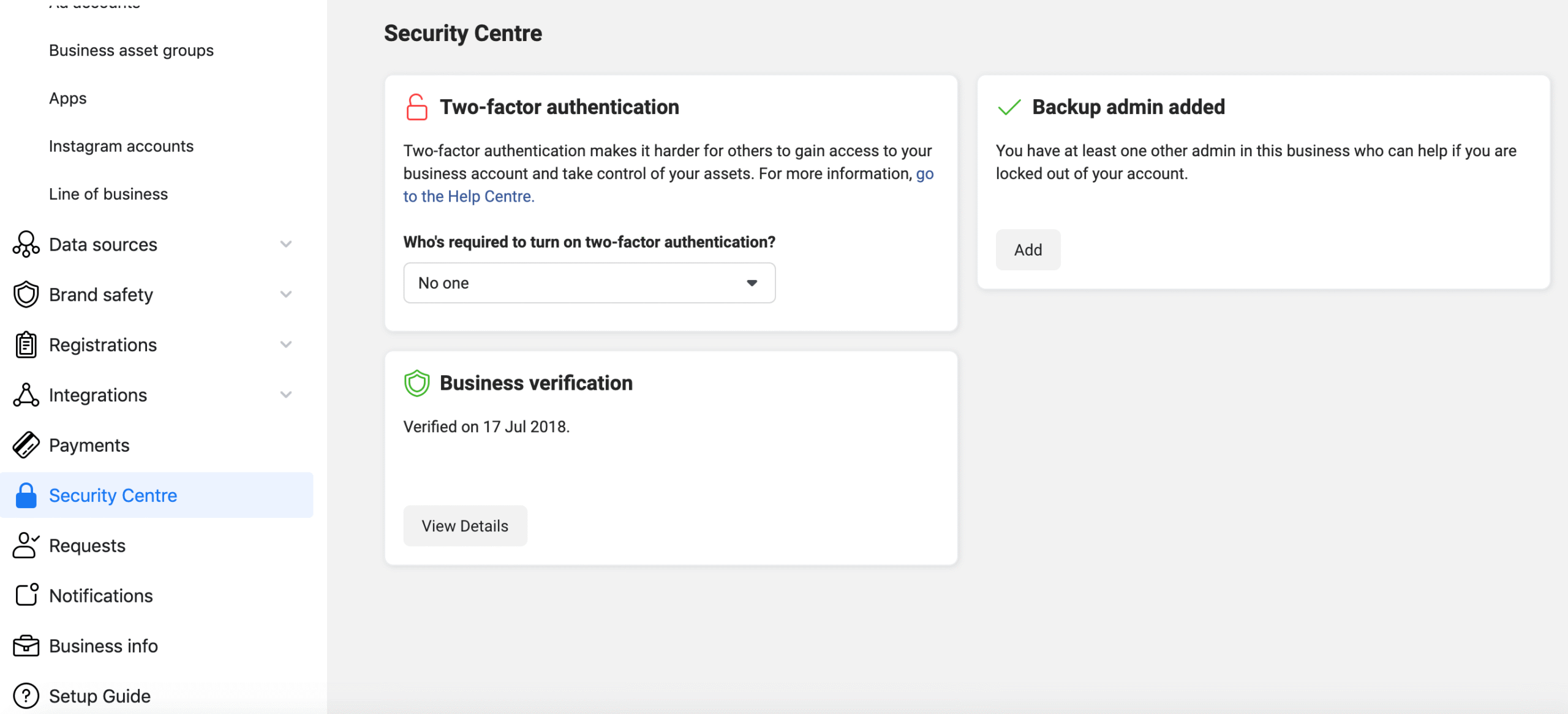Image resolution: width=1568 pixels, height=714 pixels.
Task: Click the green Business verification shield icon
Action: 416,382
